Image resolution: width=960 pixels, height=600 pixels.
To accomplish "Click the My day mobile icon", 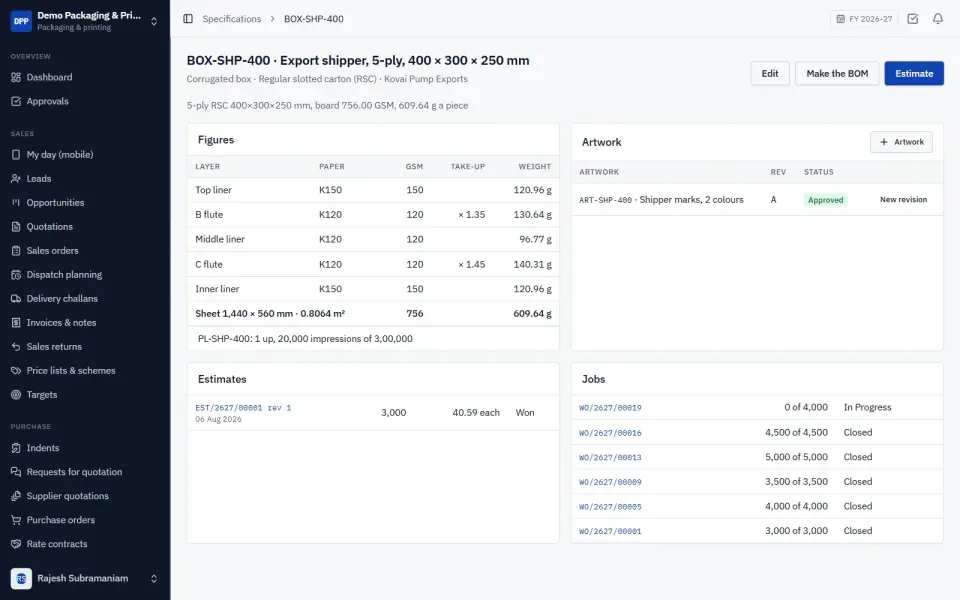I will (16, 154).
